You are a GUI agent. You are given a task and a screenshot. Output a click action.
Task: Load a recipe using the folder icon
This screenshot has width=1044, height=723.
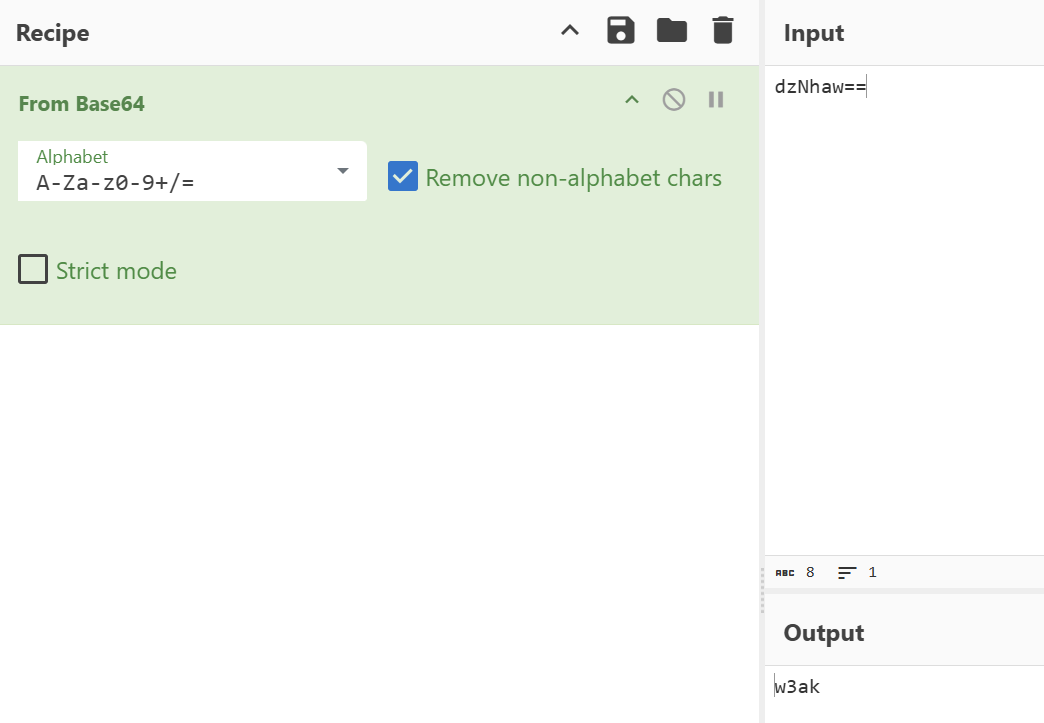(x=672, y=31)
